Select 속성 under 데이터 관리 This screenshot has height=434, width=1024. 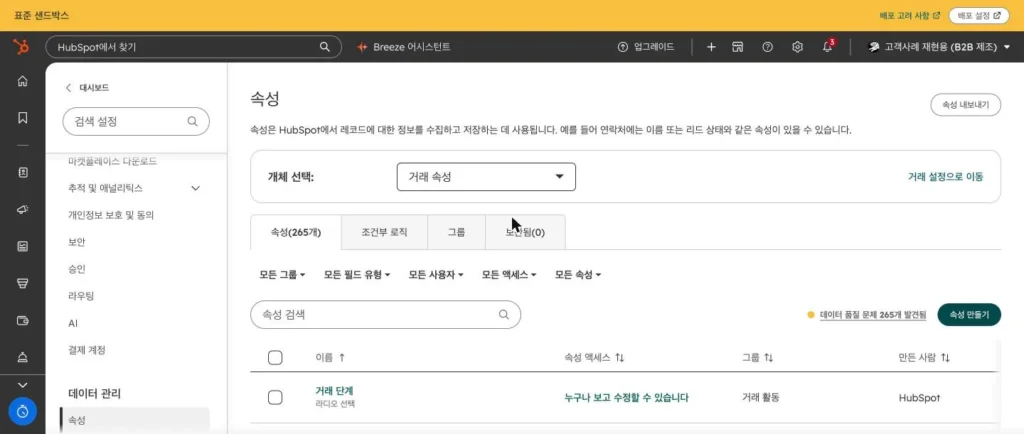pyautogui.click(x=134, y=420)
